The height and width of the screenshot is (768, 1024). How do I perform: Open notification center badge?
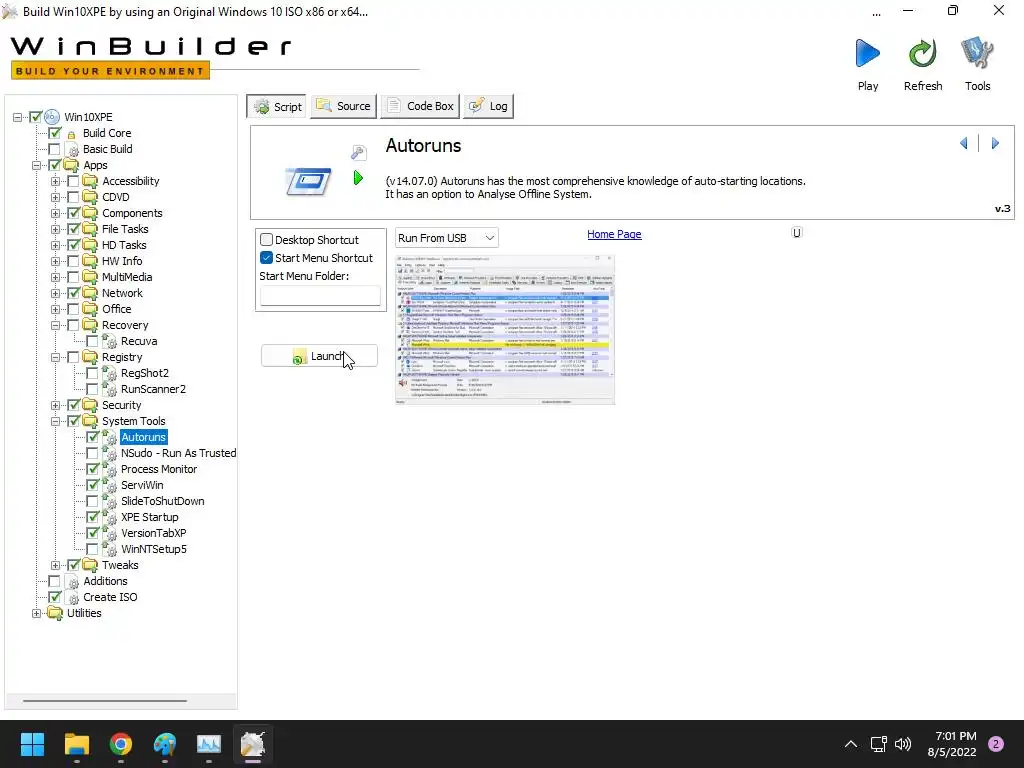click(996, 744)
